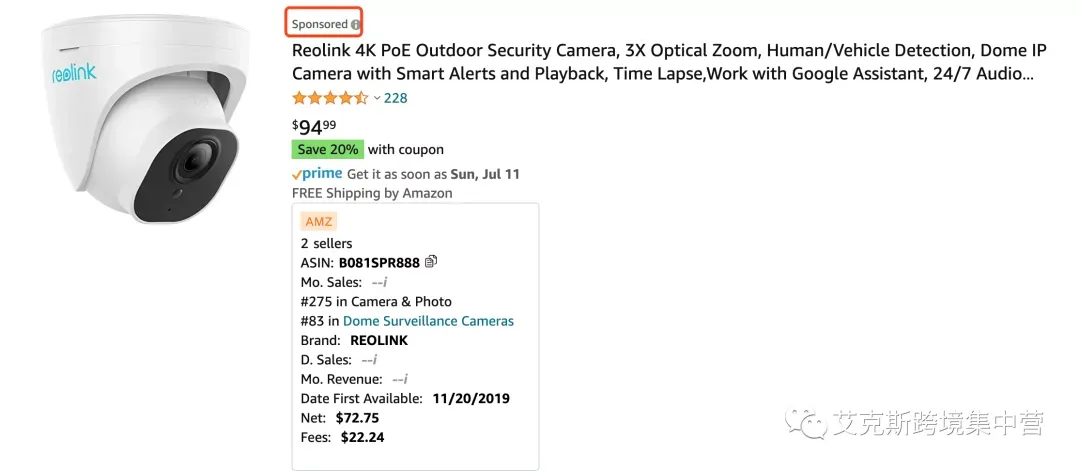Click the D. Sales info icon
1080x471 pixels.
click(375, 359)
